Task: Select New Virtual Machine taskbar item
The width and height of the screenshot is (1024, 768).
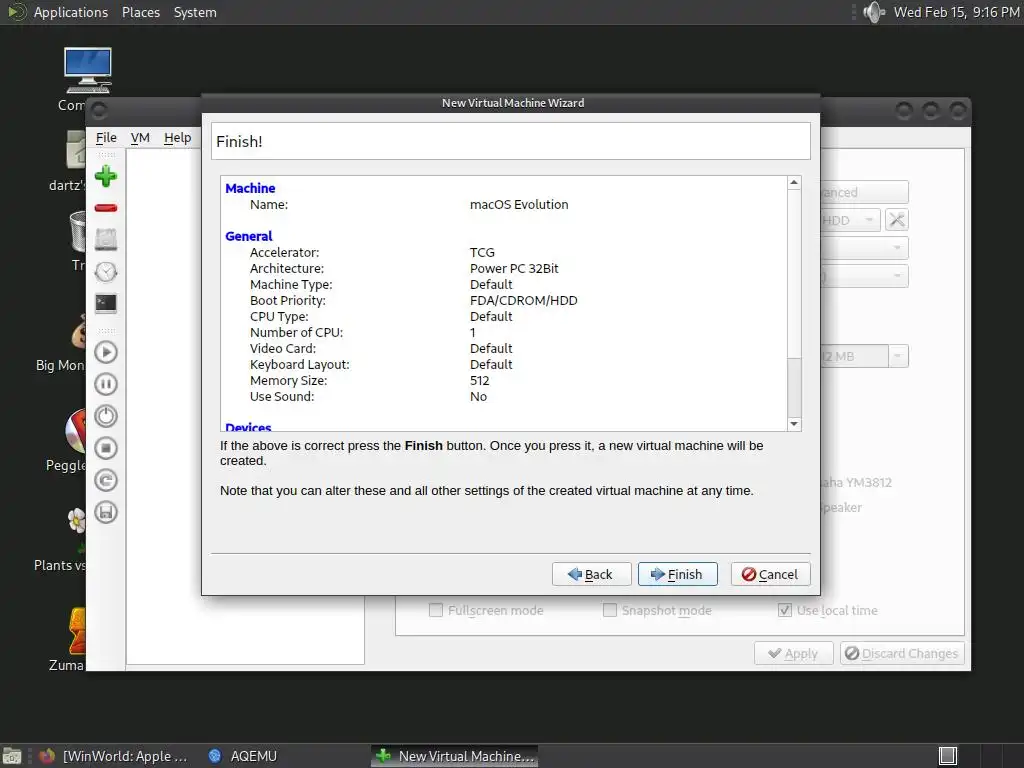Action: click(455, 756)
